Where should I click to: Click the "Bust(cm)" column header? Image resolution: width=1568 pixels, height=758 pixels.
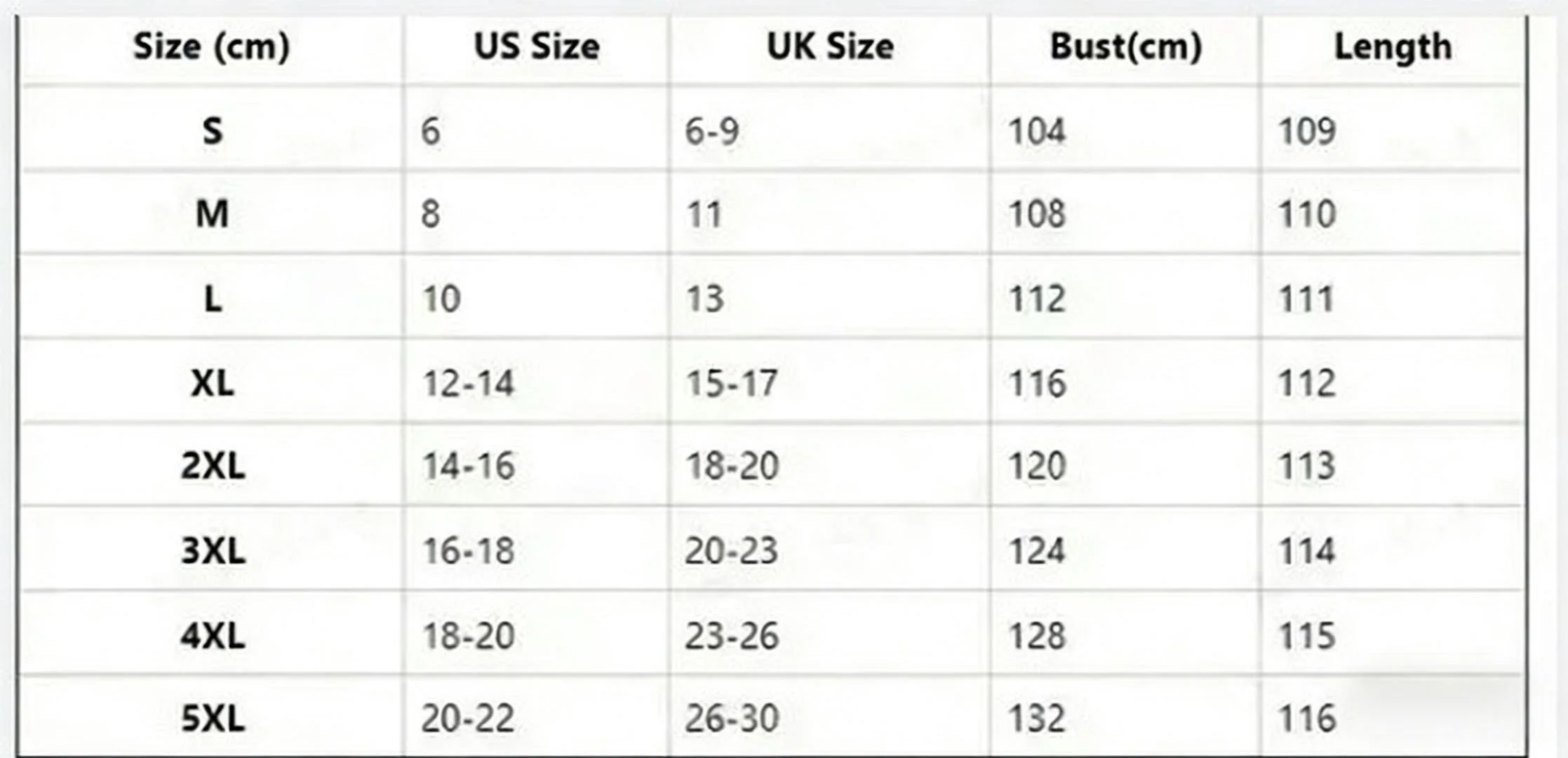(1126, 48)
